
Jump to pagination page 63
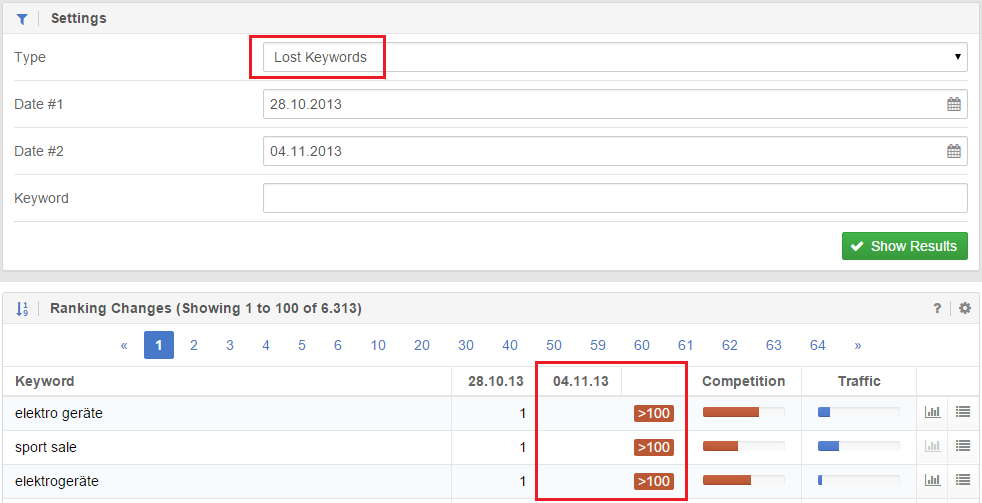(x=773, y=345)
